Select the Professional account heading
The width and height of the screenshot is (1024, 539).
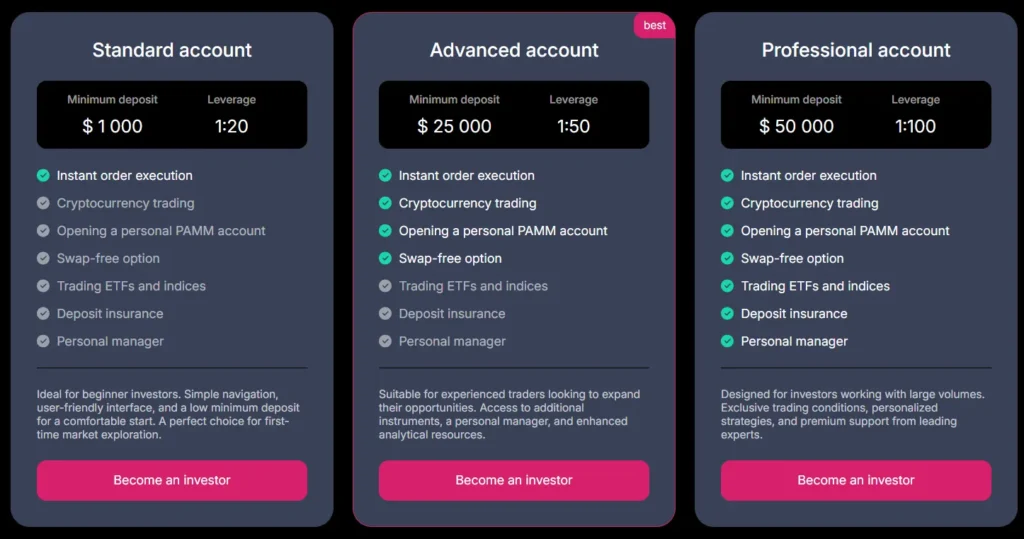(x=856, y=50)
